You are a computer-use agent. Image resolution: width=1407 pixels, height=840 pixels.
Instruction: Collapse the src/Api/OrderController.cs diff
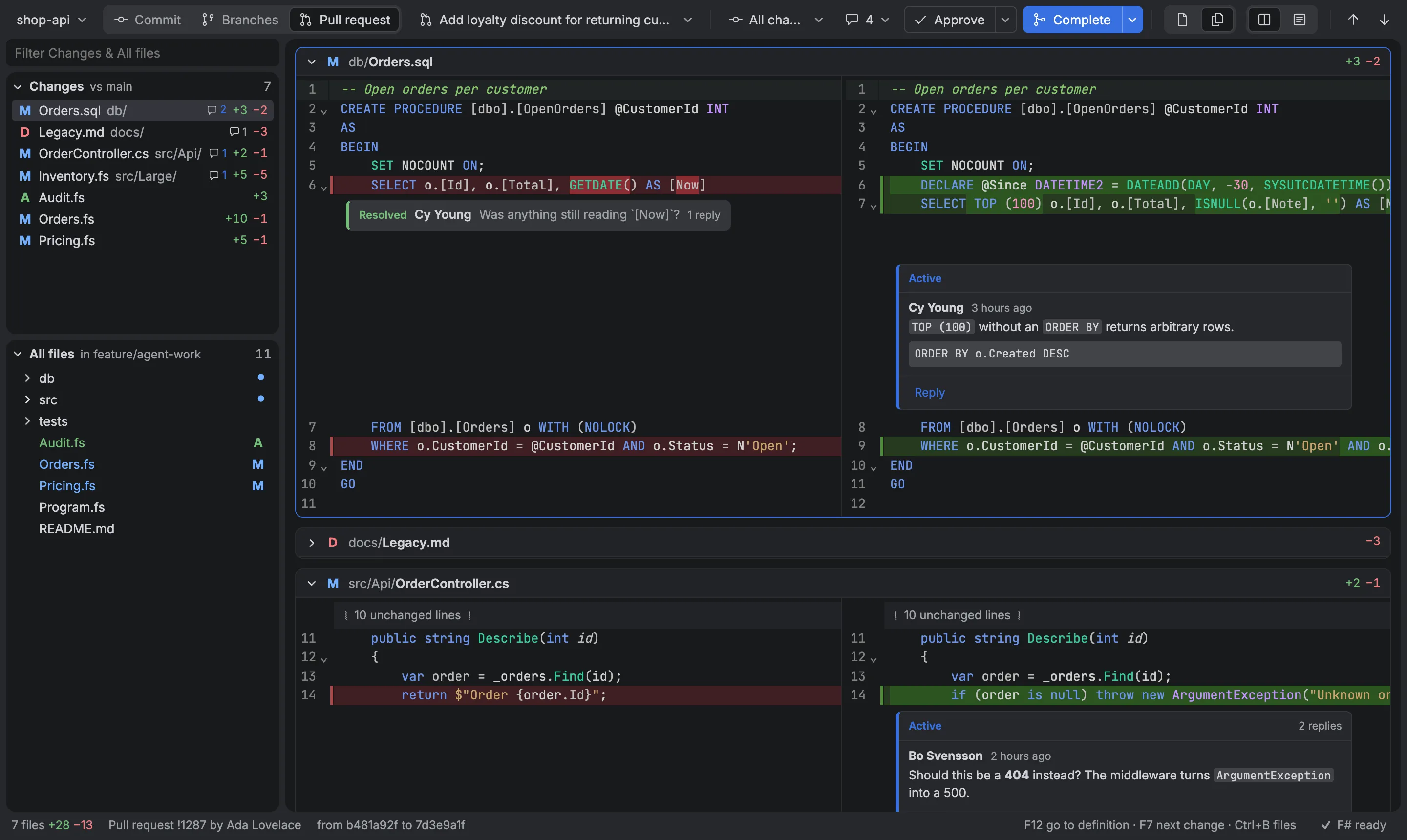click(x=311, y=583)
